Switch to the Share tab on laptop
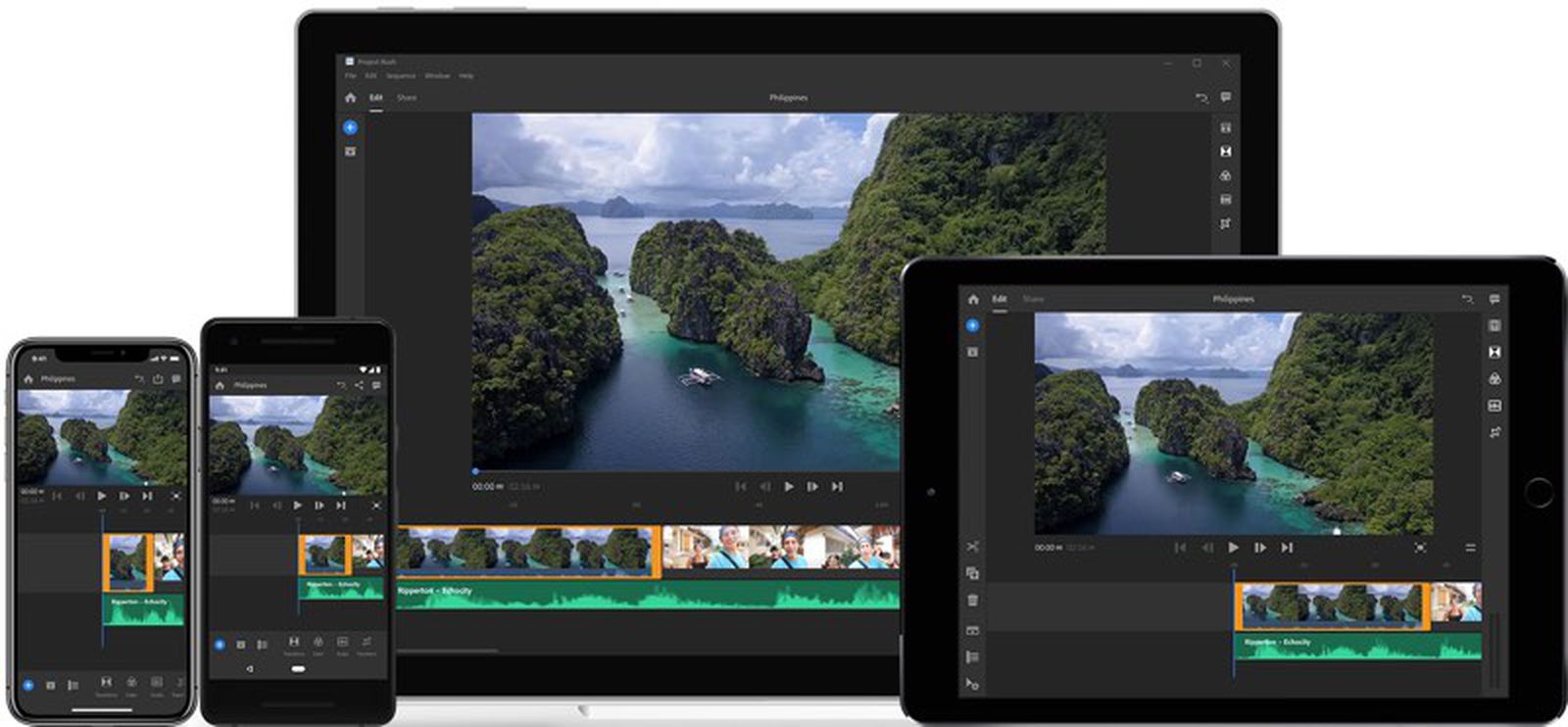This screenshot has width=1568, height=727. 407,98
